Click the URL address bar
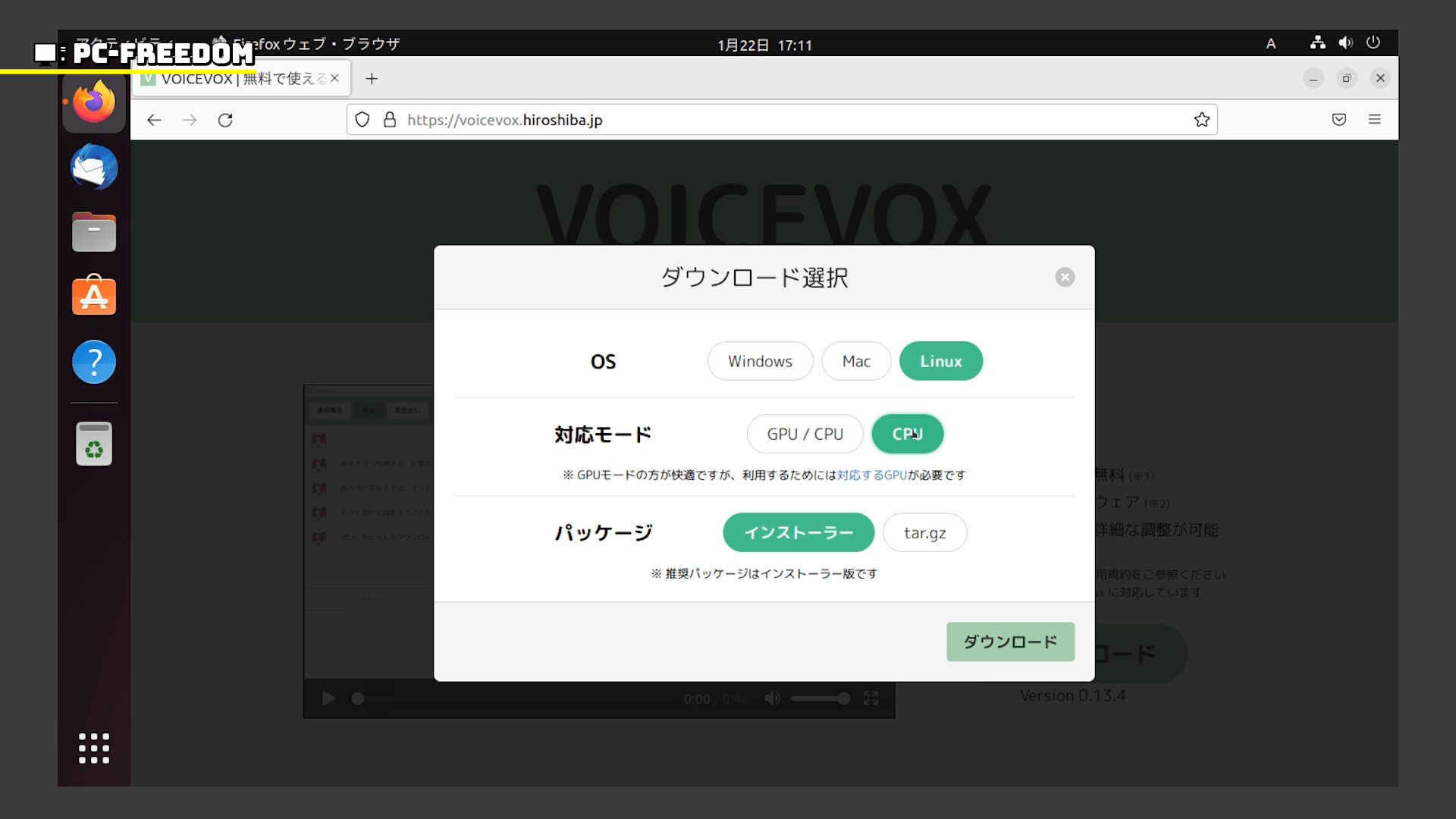Screen dimensions: 1456x819 (789, 120)
